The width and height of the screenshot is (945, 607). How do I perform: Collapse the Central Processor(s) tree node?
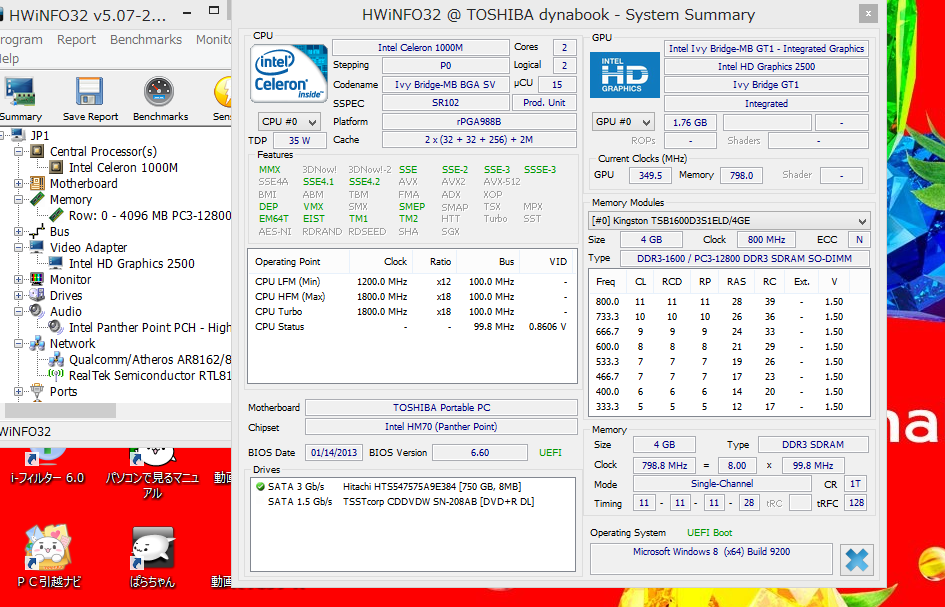tap(18, 151)
